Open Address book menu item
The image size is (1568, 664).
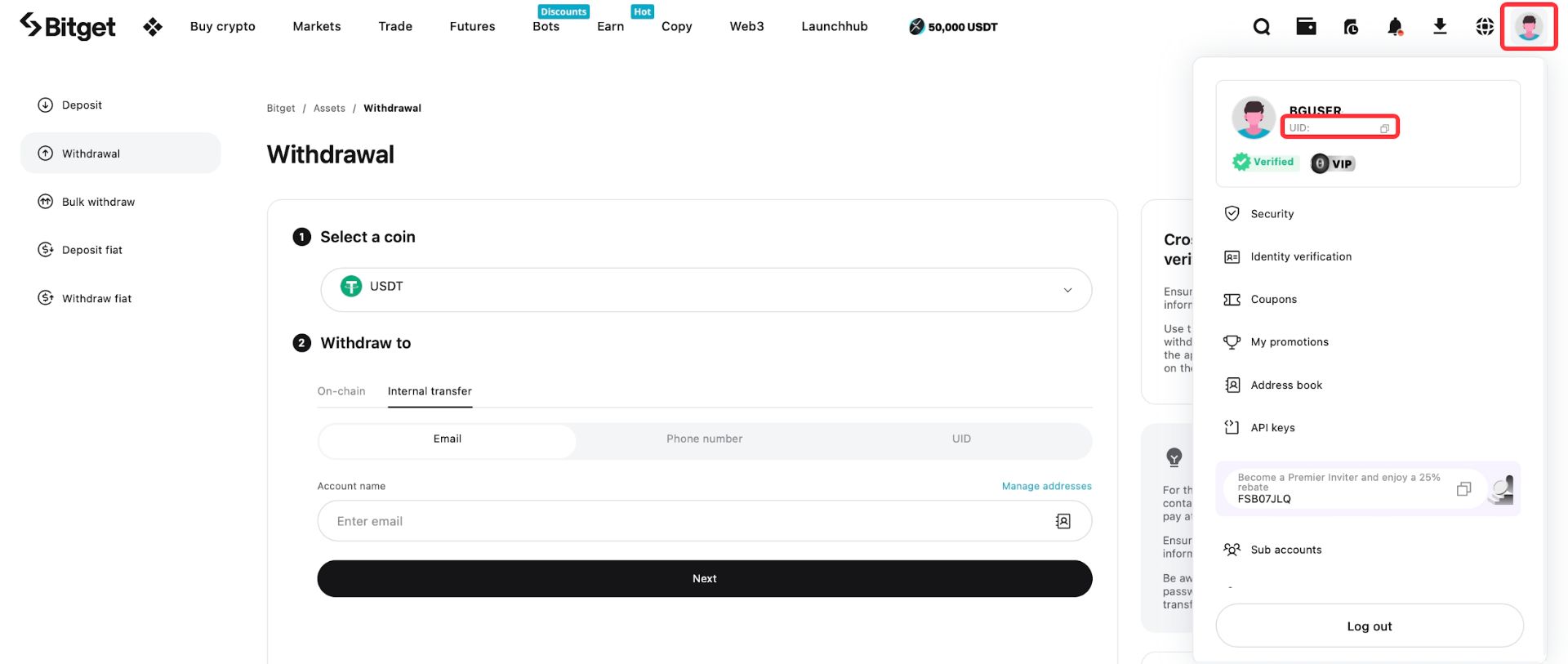coord(1285,385)
